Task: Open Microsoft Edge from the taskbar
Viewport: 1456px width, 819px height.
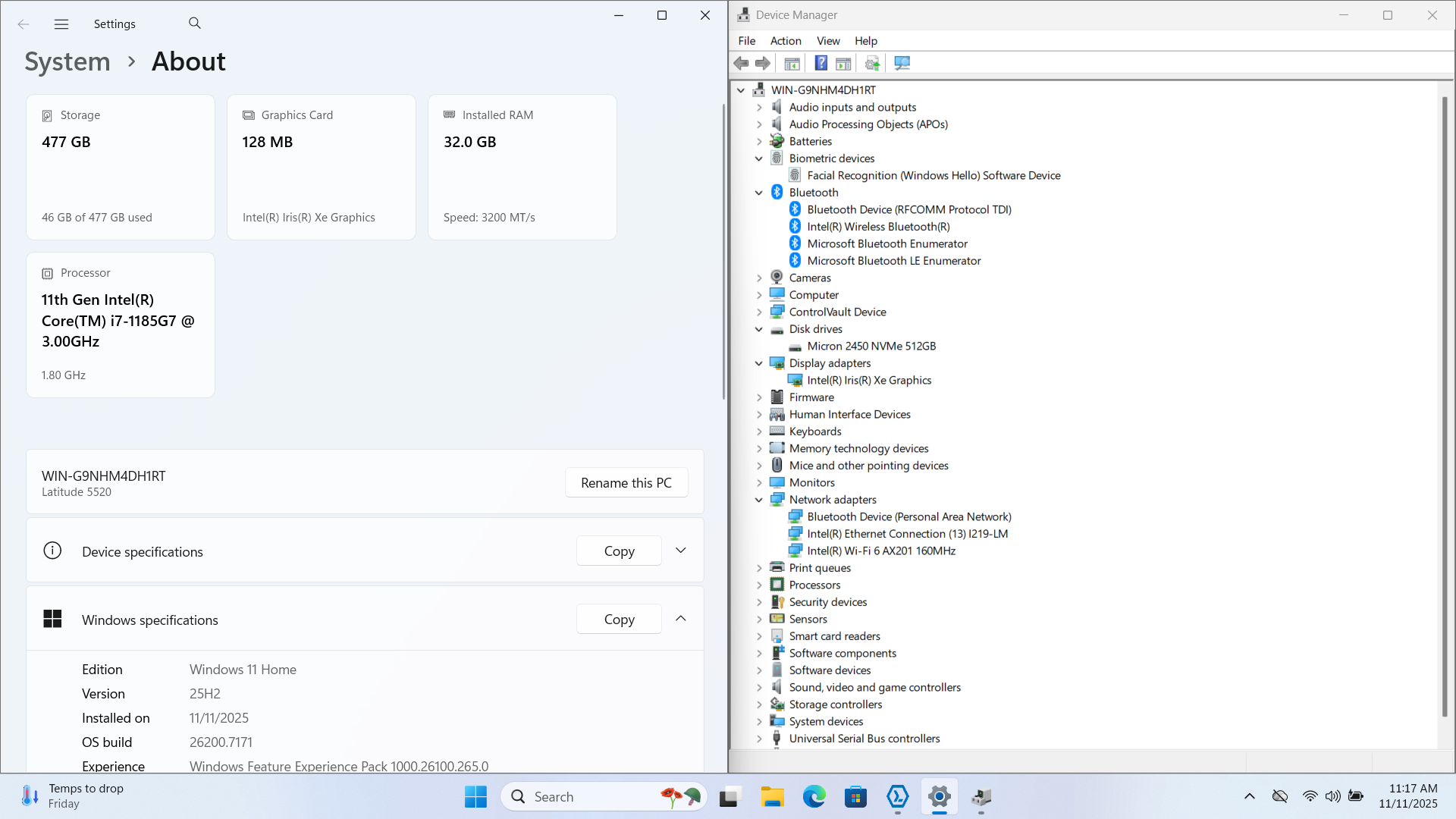Action: [814, 797]
